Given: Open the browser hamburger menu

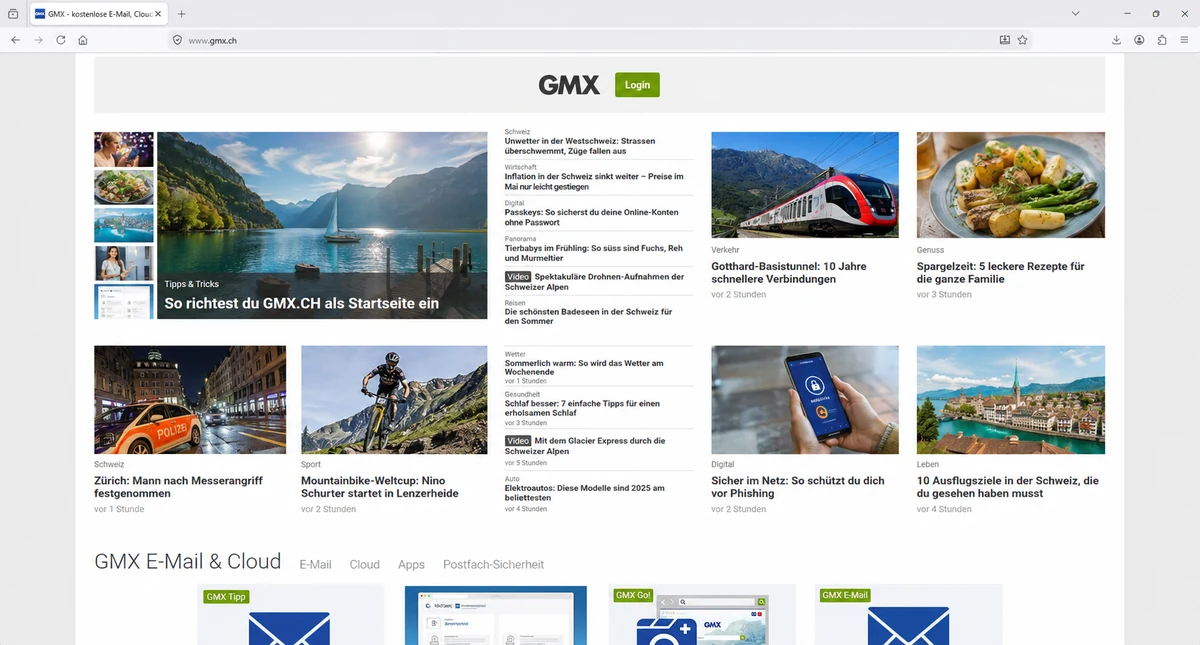Looking at the screenshot, I should click(1185, 40).
